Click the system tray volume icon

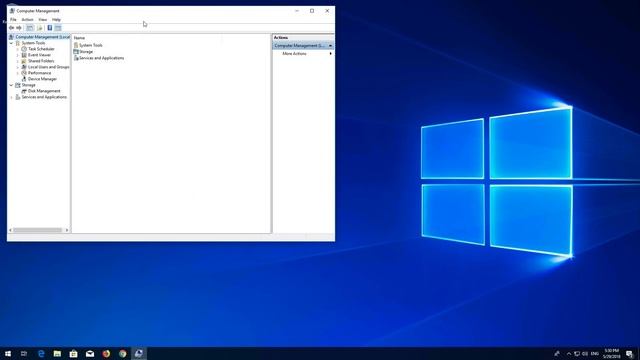pyautogui.click(x=585, y=353)
